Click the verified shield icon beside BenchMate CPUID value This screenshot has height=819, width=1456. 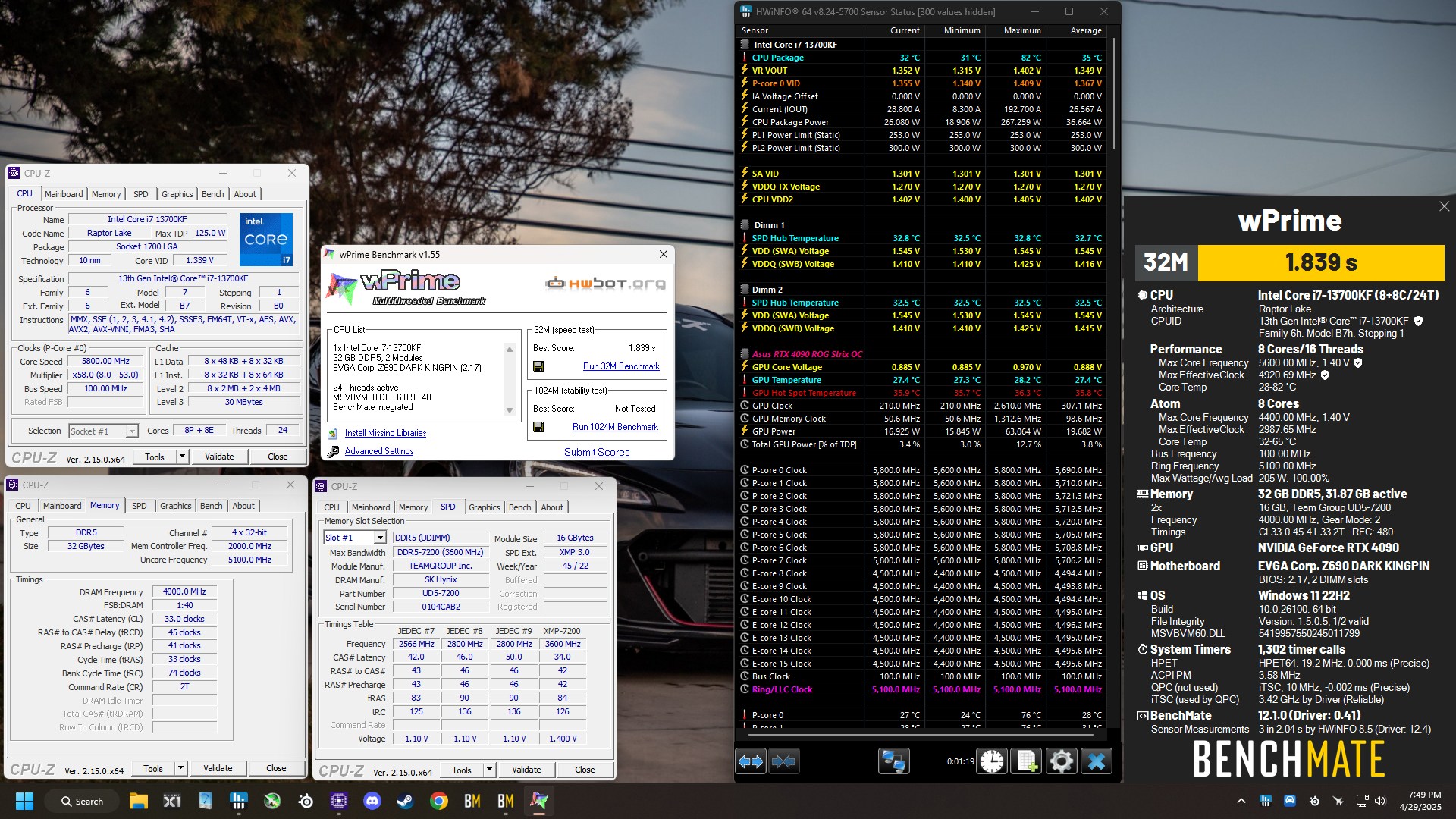[x=1418, y=321]
